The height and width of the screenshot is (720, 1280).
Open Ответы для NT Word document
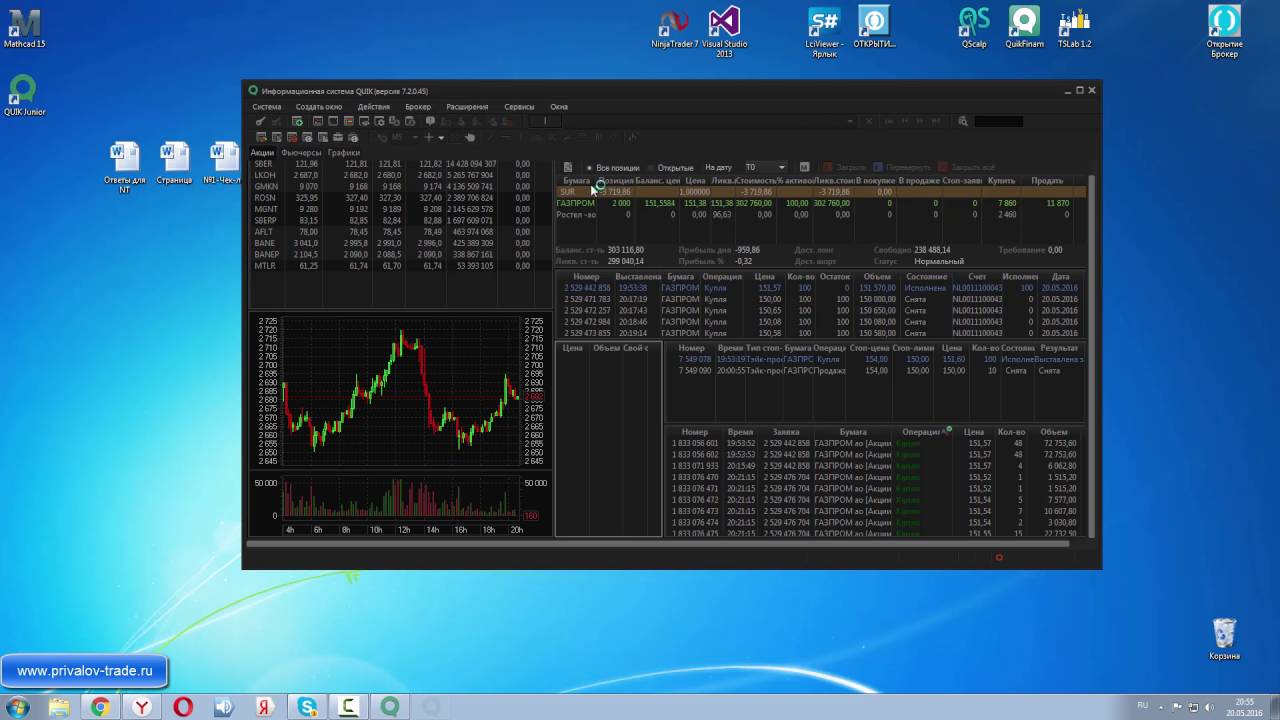124,168
